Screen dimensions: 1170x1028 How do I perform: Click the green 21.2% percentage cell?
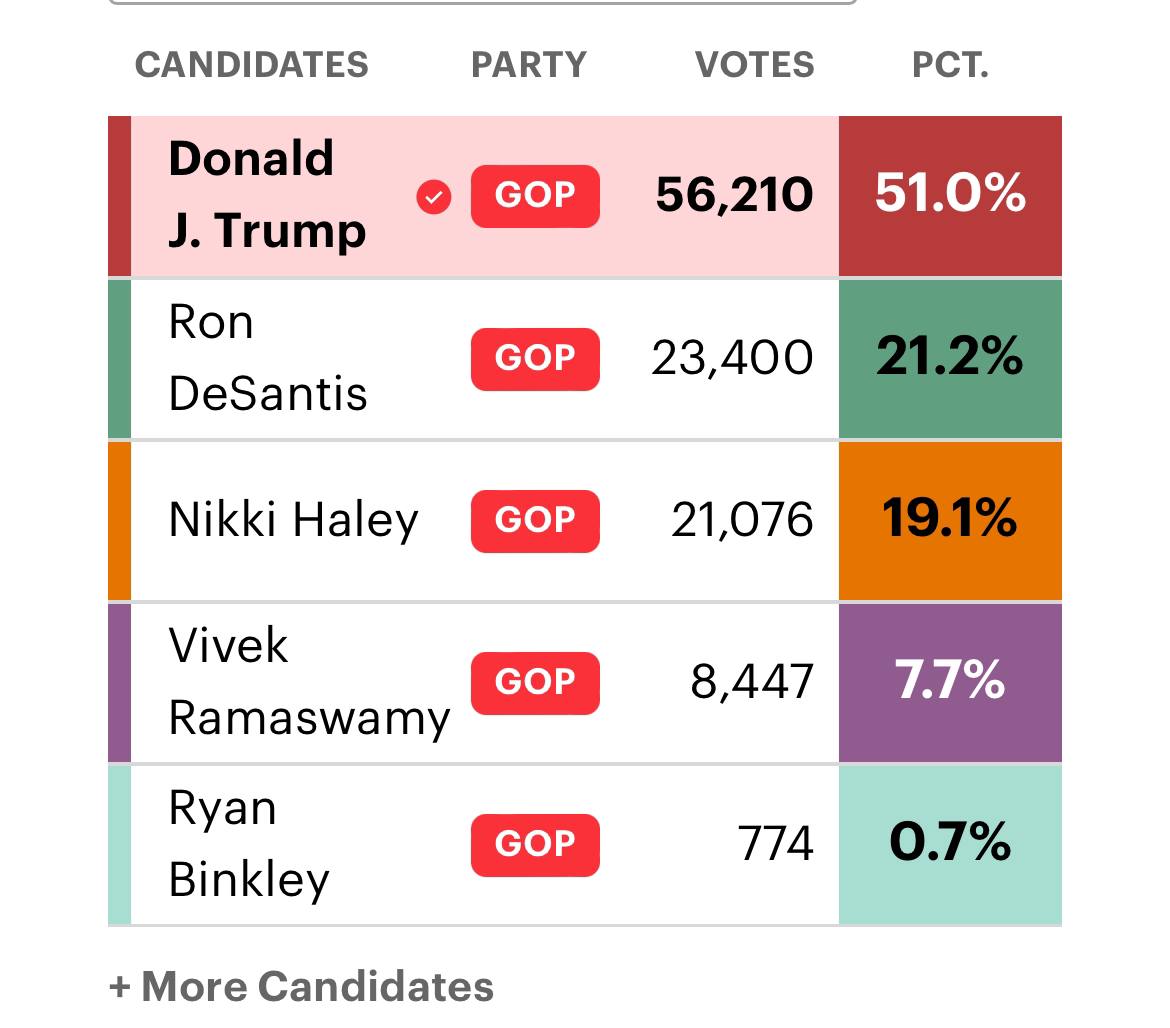click(x=950, y=358)
